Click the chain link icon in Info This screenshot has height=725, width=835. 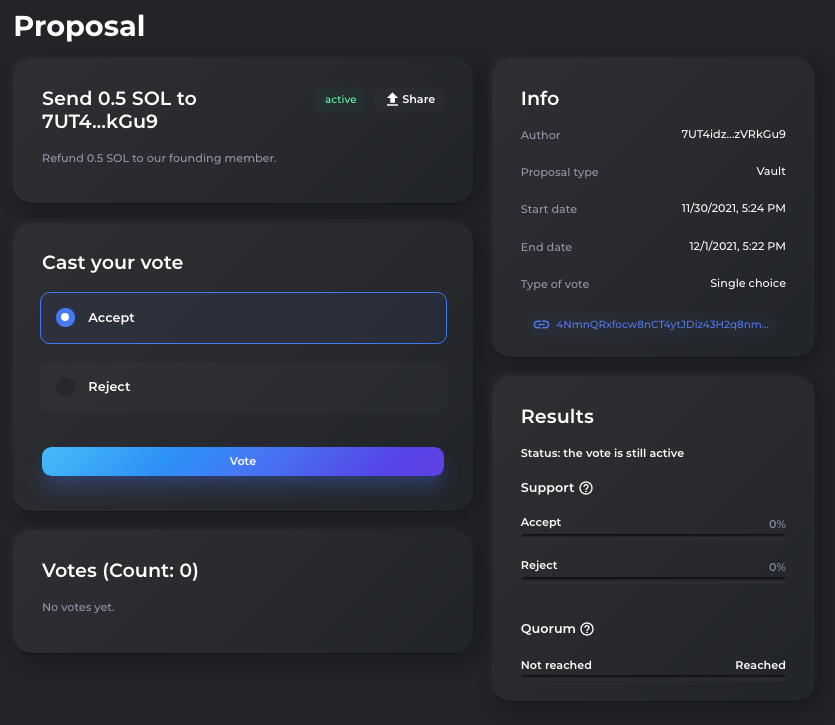point(542,324)
